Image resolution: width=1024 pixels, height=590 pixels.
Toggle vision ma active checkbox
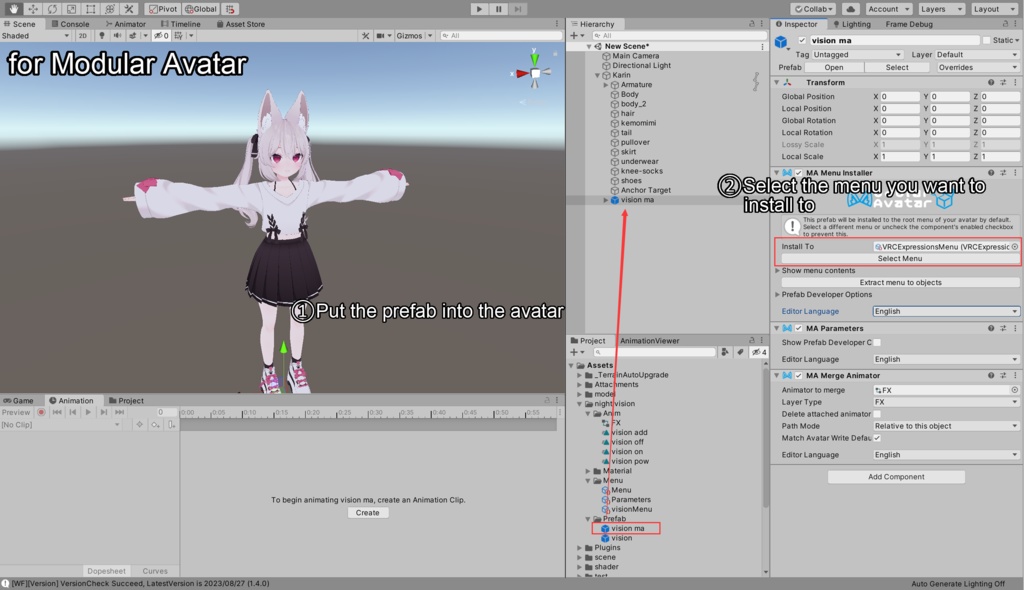point(802,41)
